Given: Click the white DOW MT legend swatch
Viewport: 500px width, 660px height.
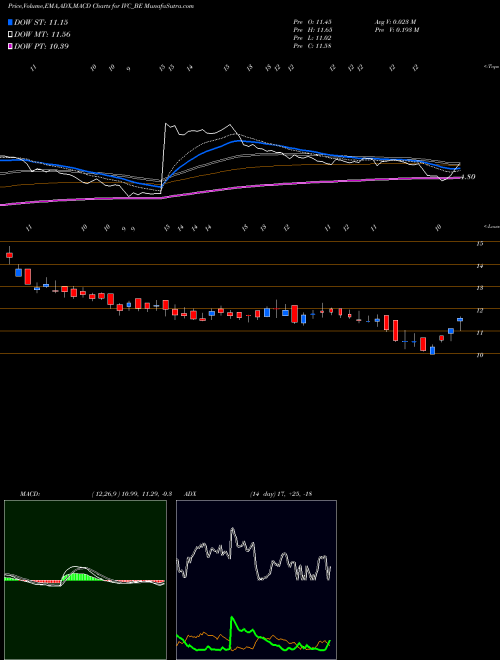Looking at the screenshot, I should [10, 35].
